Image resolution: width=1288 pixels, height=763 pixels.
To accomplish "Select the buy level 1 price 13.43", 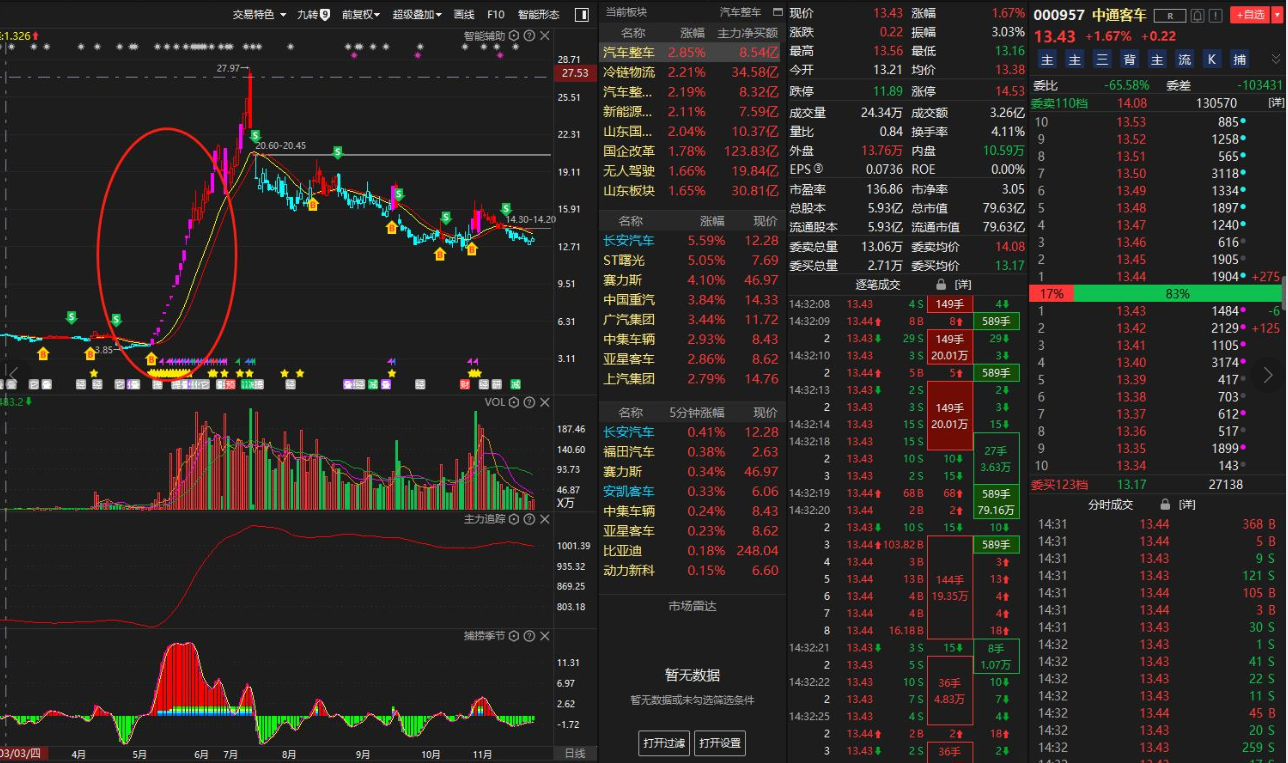I will (1131, 311).
